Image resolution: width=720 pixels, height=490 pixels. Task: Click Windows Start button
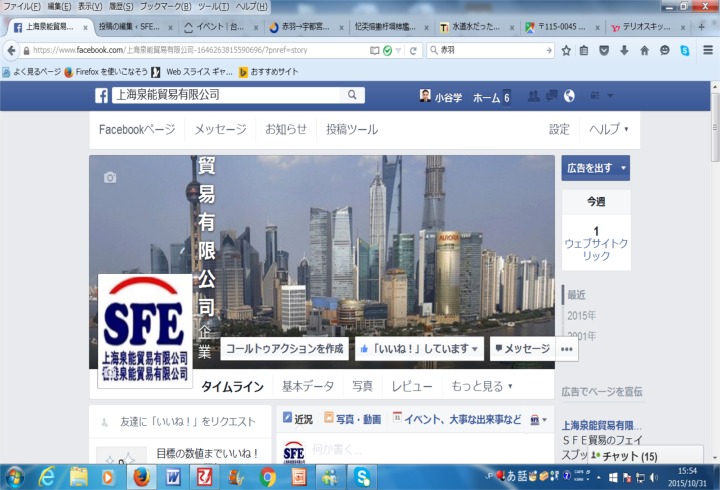(x=14, y=478)
